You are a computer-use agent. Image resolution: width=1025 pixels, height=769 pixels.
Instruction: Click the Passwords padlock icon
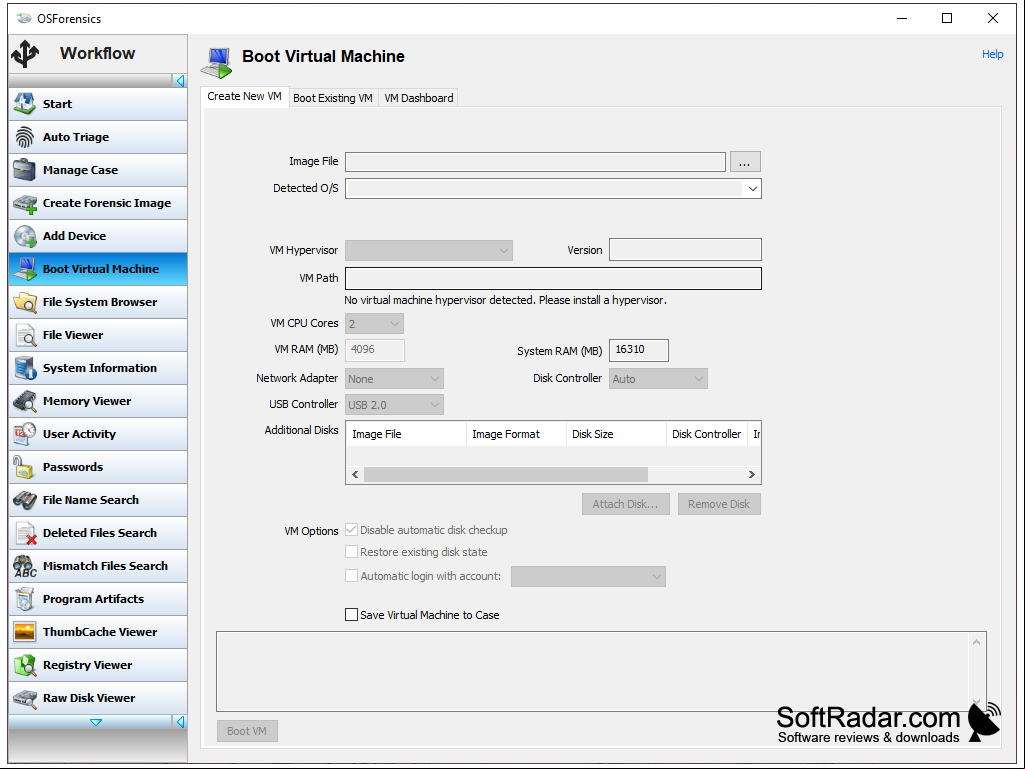[25, 467]
